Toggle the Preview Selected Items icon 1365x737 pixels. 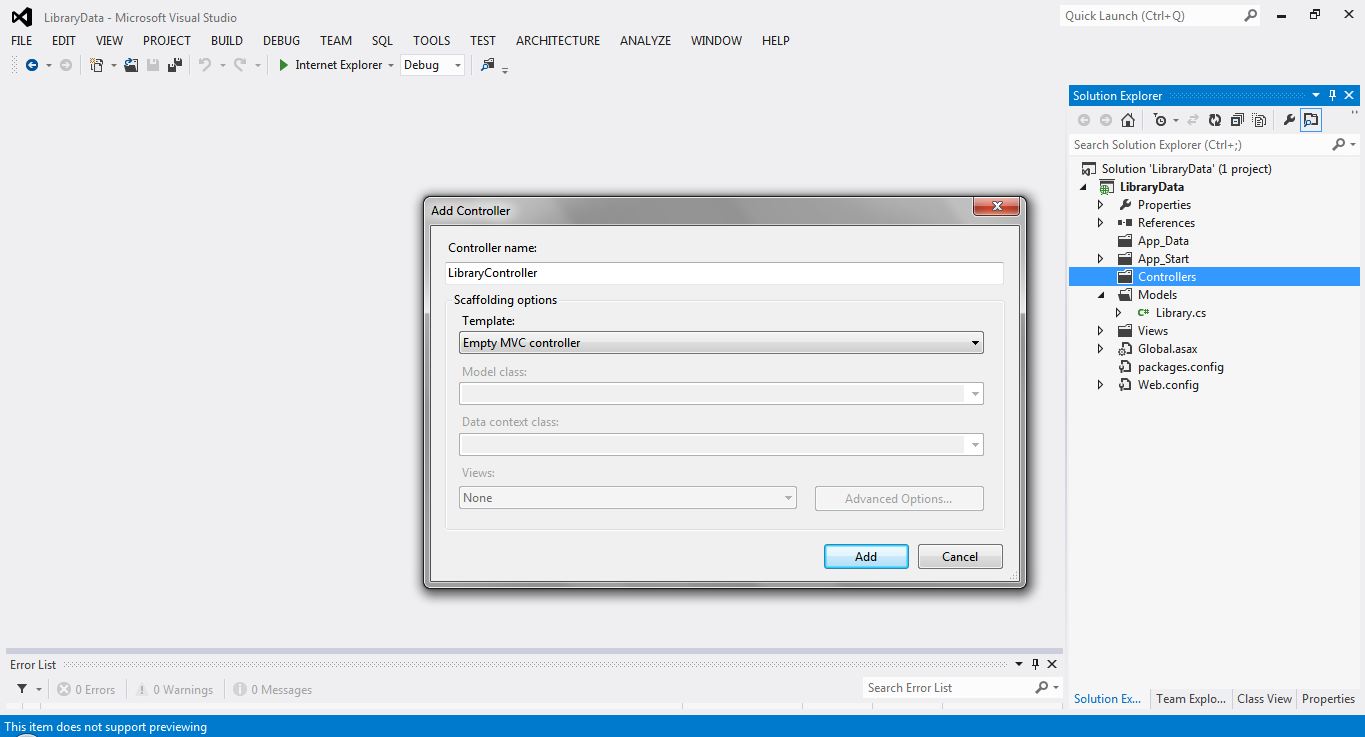click(x=1311, y=120)
